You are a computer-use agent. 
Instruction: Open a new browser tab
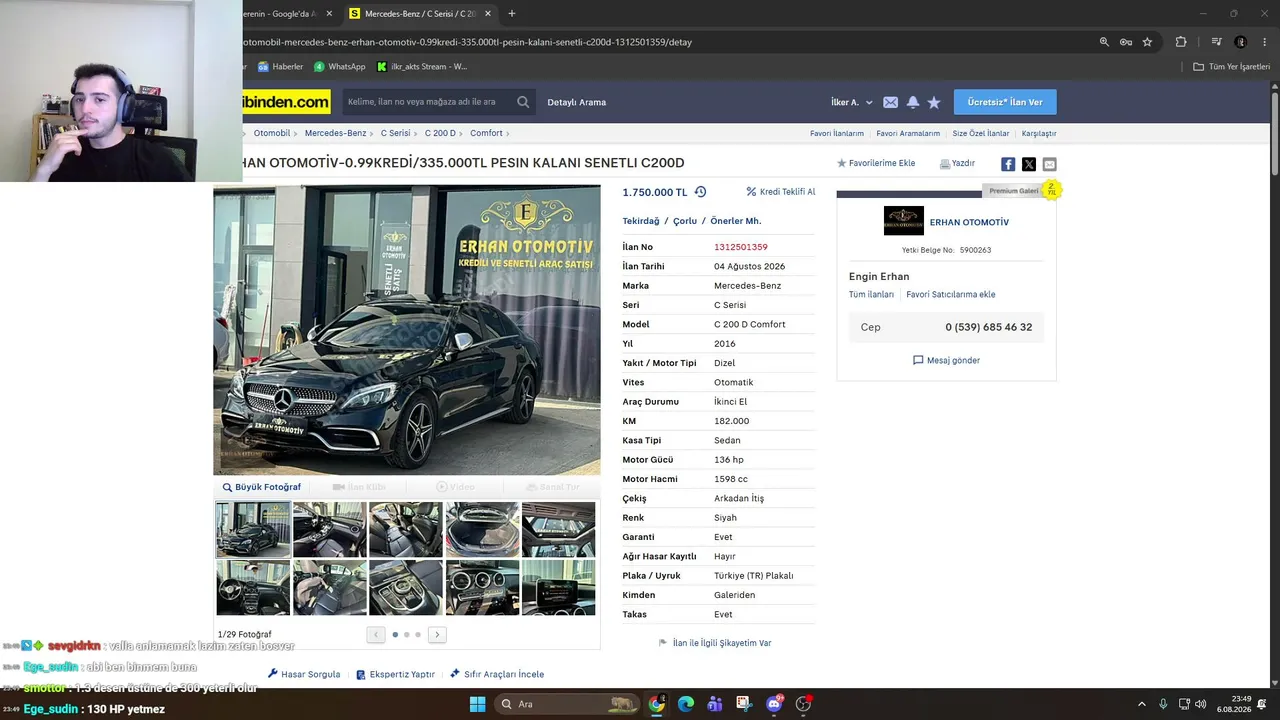[x=512, y=14]
